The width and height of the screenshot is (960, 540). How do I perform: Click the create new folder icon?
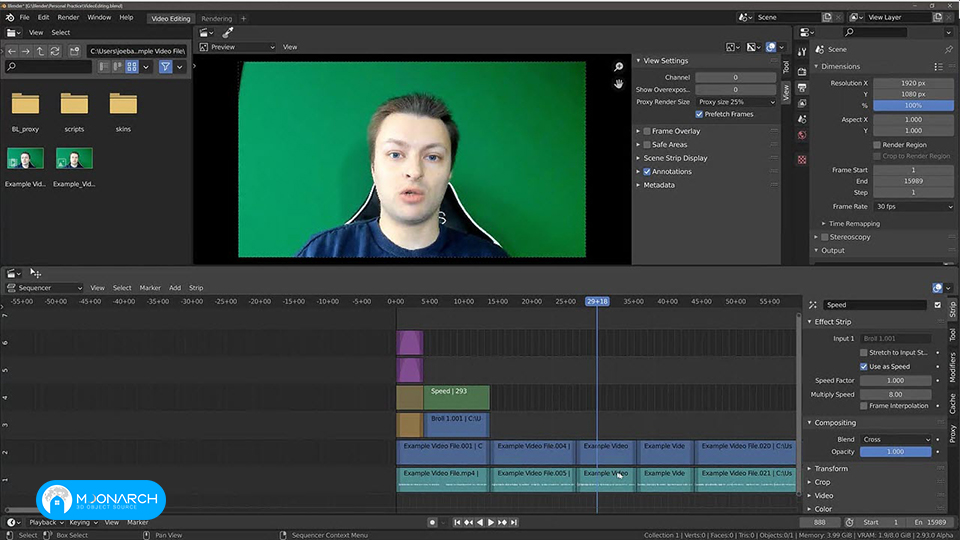click(74, 51)
